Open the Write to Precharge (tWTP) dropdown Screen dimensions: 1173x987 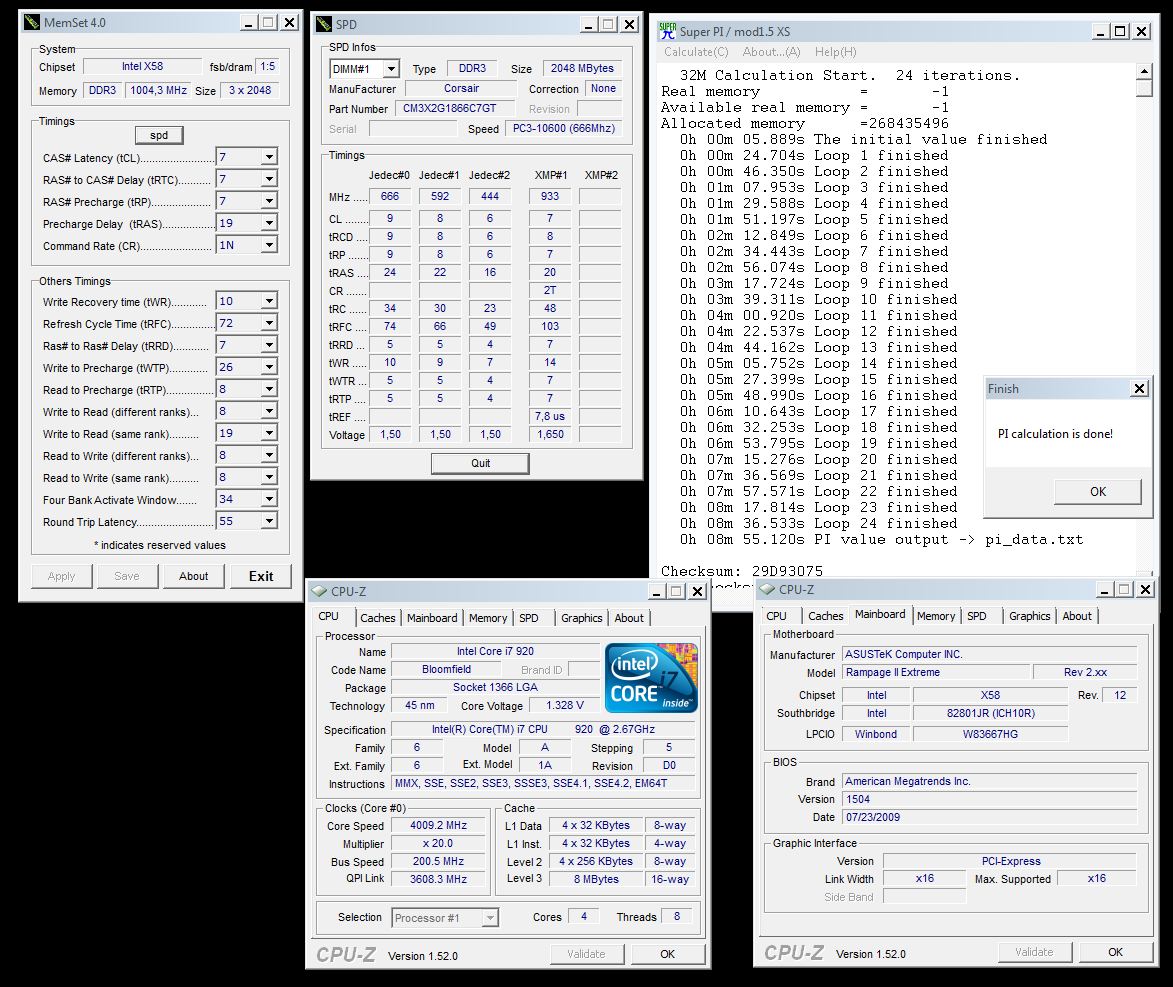269,367
